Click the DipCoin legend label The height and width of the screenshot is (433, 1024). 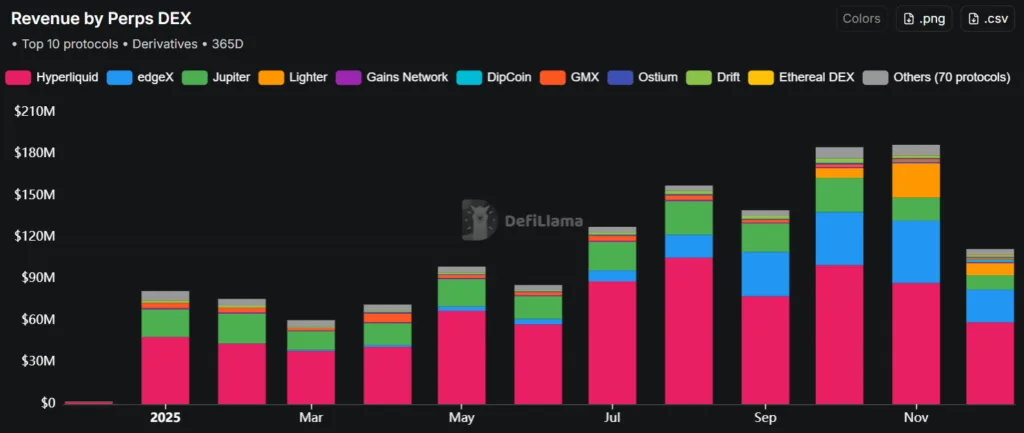tap(509, 78)
